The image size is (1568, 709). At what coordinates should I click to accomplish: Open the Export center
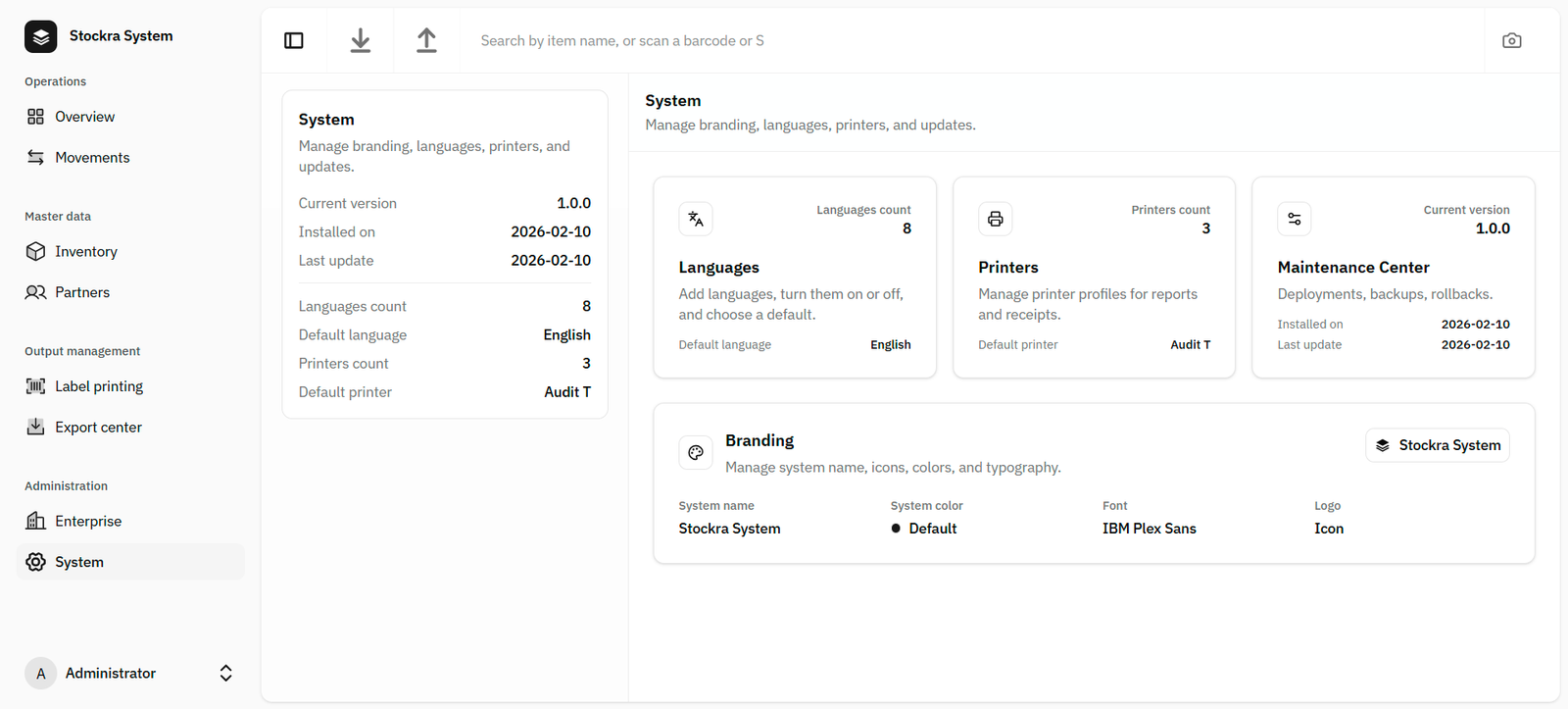pyautogui.click(x=98, y=428)
